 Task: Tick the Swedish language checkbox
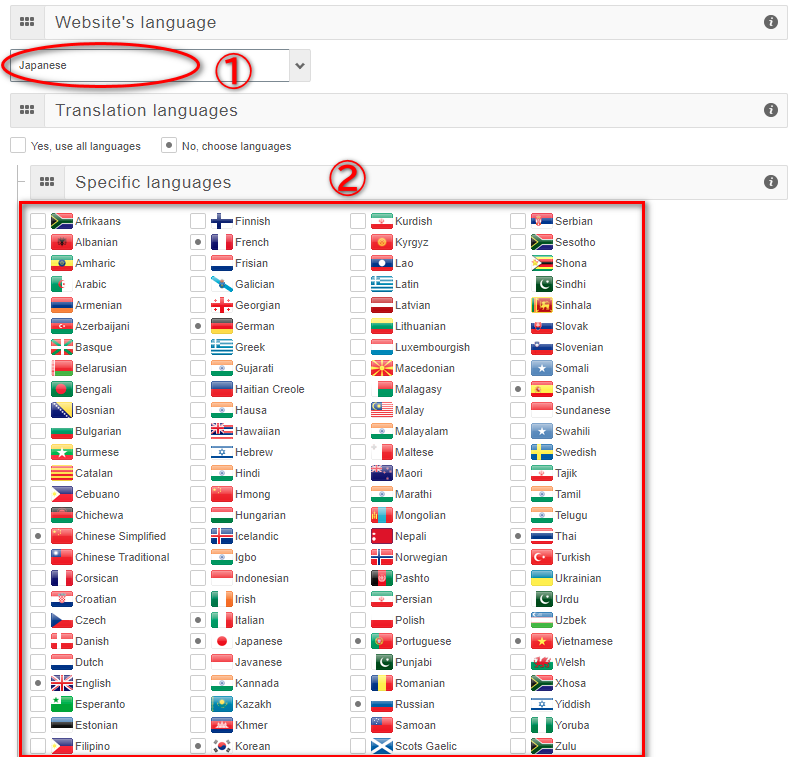click(518, 452)
